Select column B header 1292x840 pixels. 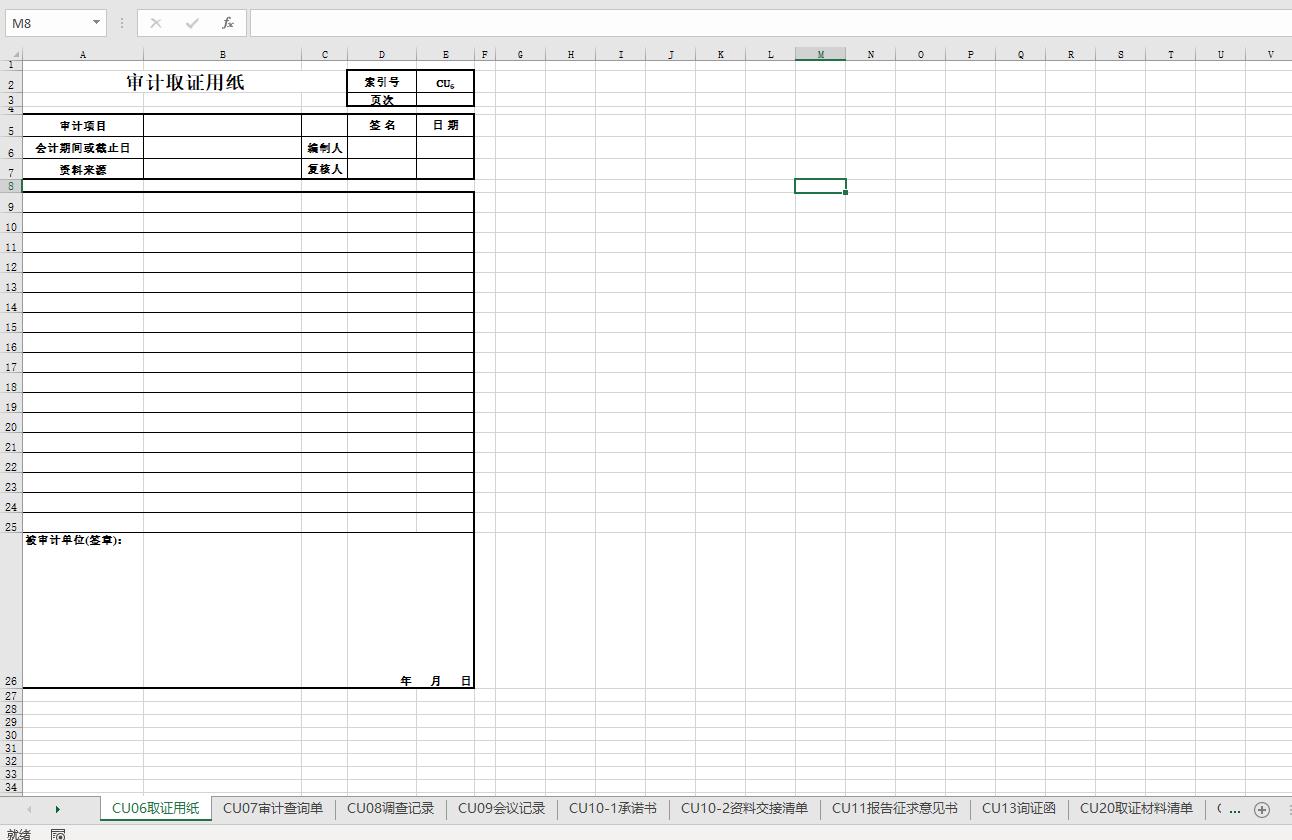223,54
